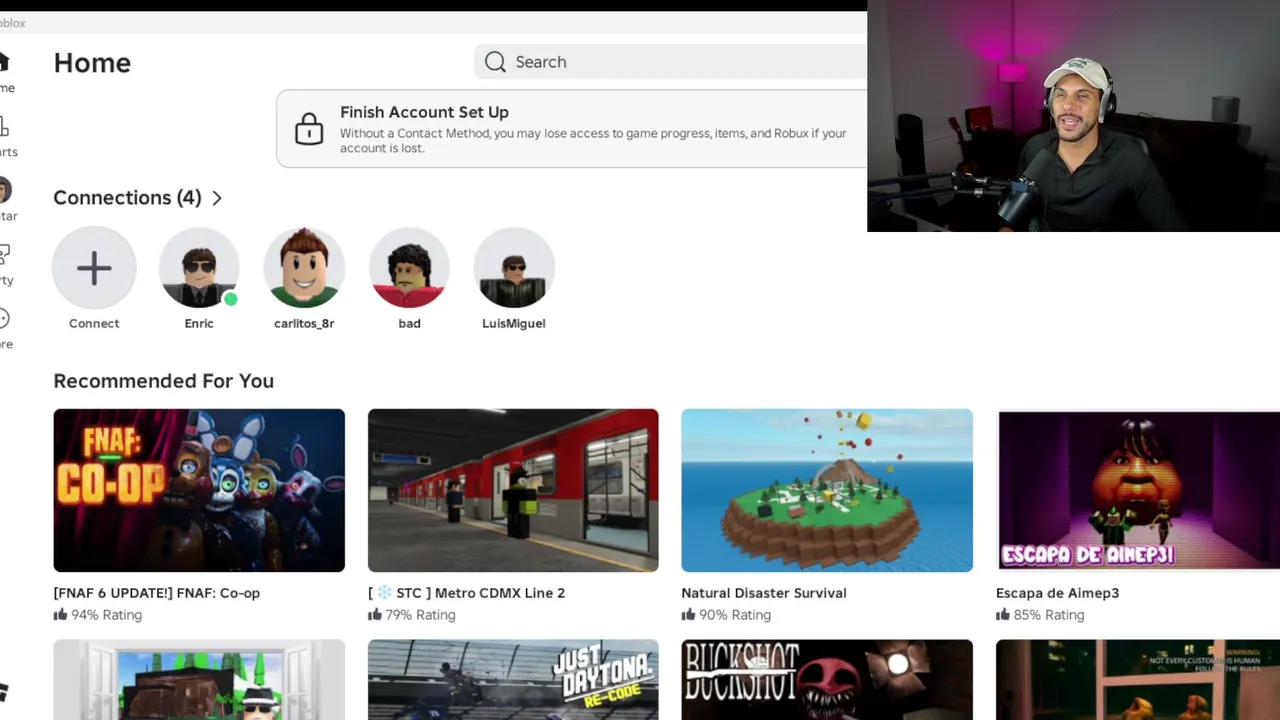Open Just Daytona Re-Code thumbnail

(x=513, y=680)
